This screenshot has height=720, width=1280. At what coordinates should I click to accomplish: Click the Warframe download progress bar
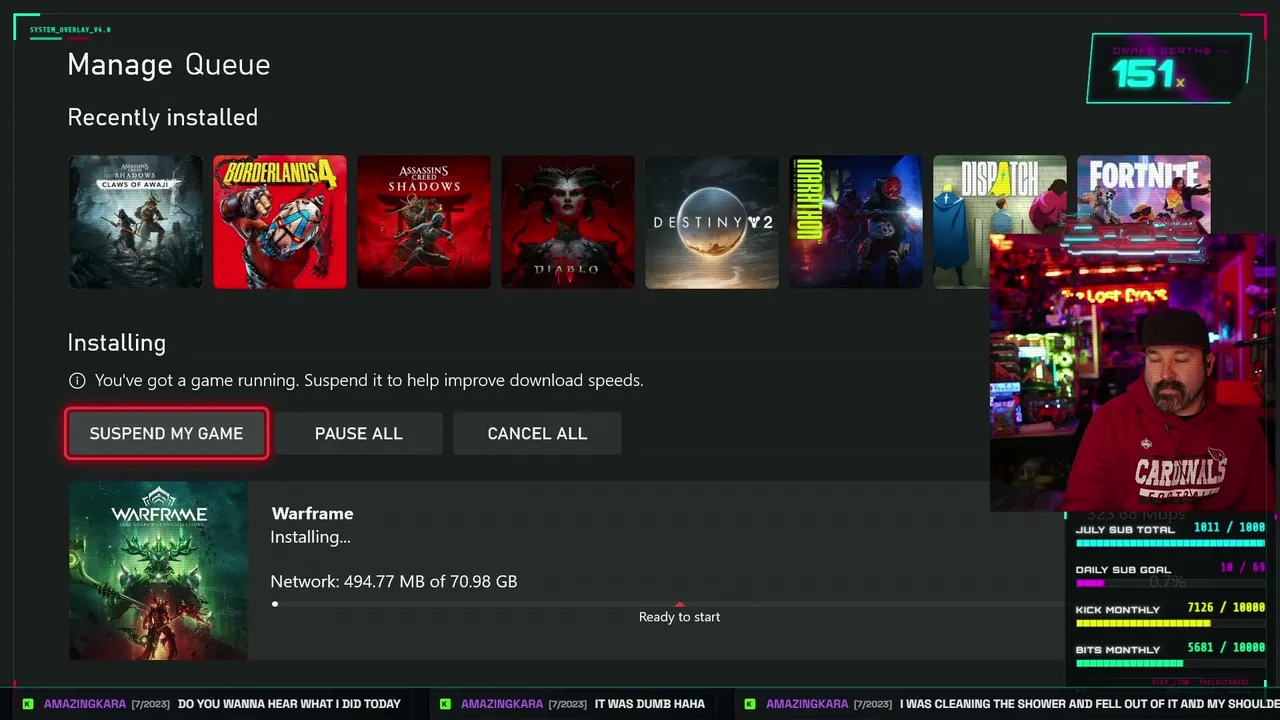(x=667, y=604)
